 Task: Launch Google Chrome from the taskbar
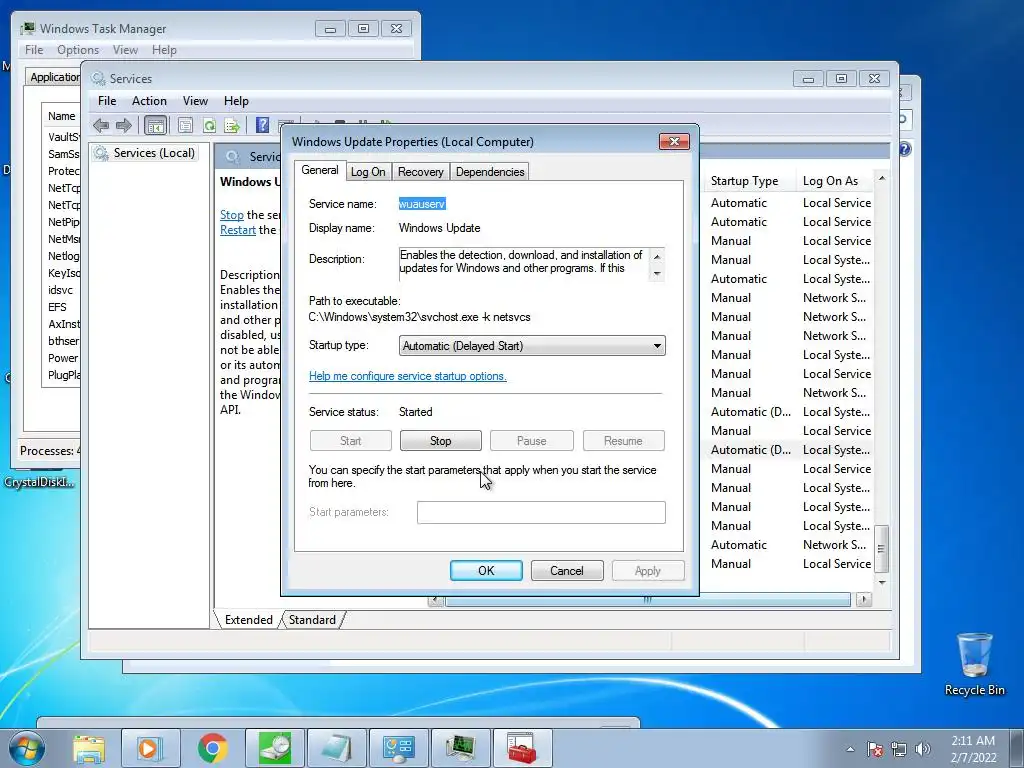tap(213, 748)
